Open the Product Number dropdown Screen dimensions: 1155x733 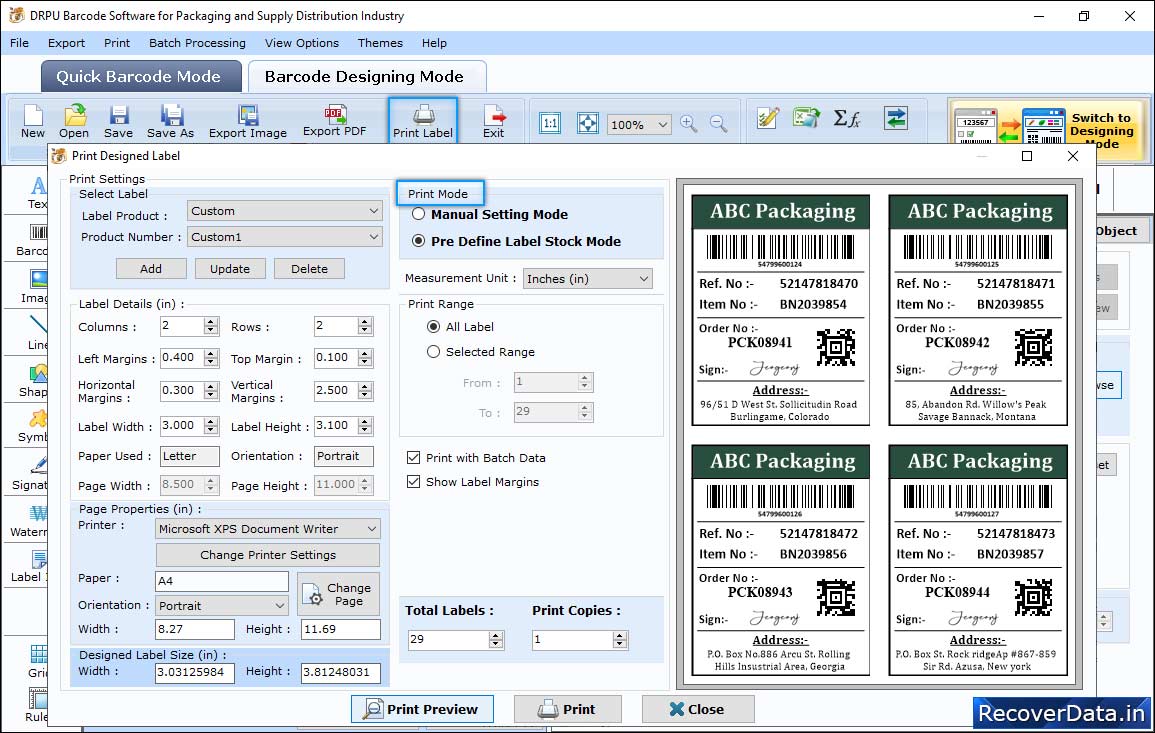click(x=284, y=237)
